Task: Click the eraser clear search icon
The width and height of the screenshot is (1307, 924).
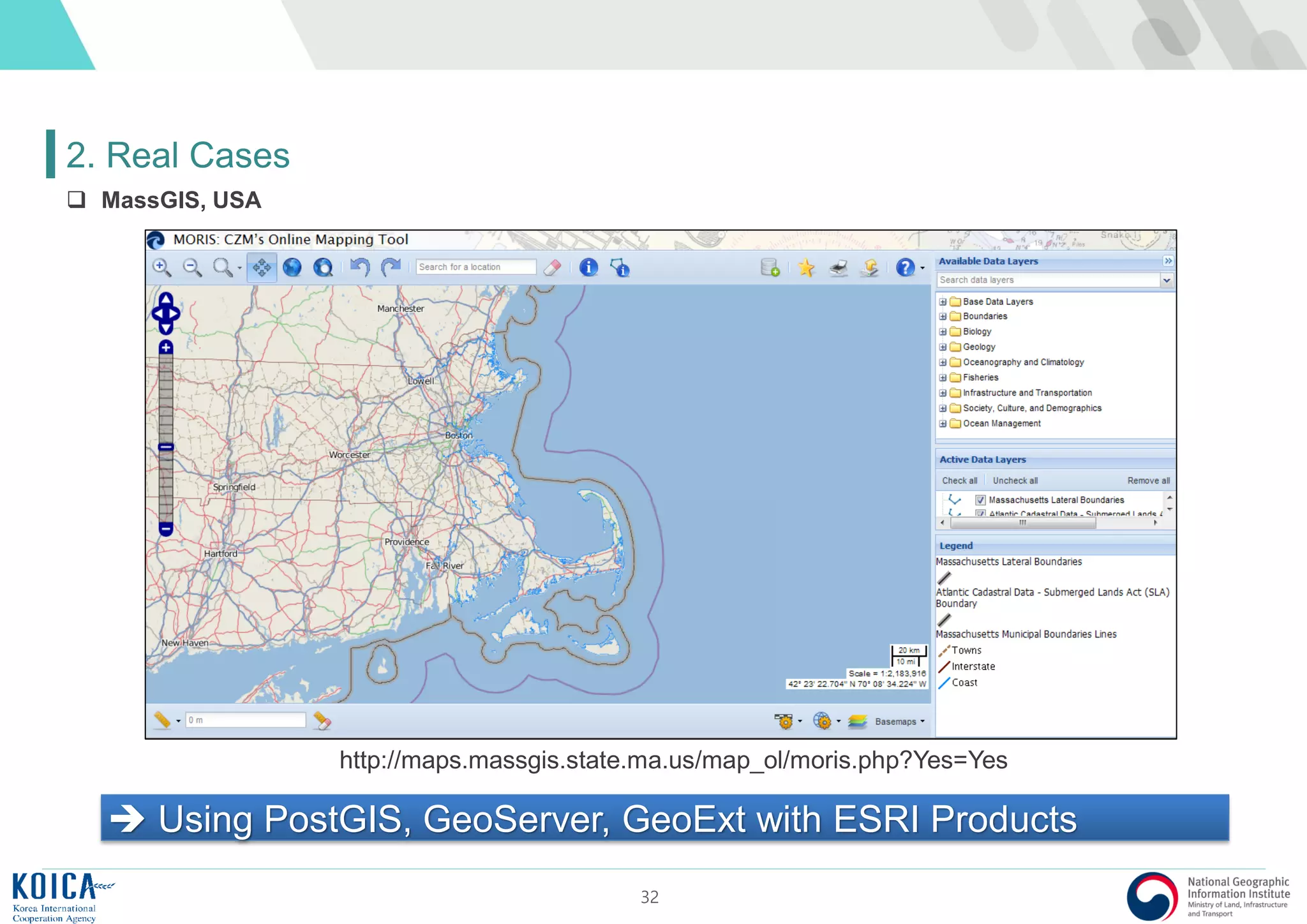Action: click(x=553, y=267)
